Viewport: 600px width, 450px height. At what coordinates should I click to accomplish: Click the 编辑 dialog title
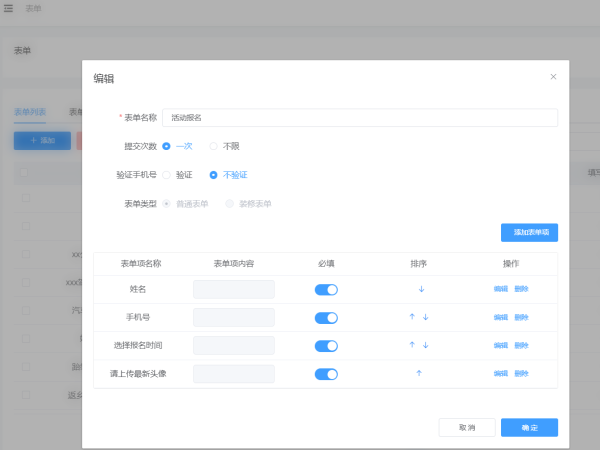[104, 79]
